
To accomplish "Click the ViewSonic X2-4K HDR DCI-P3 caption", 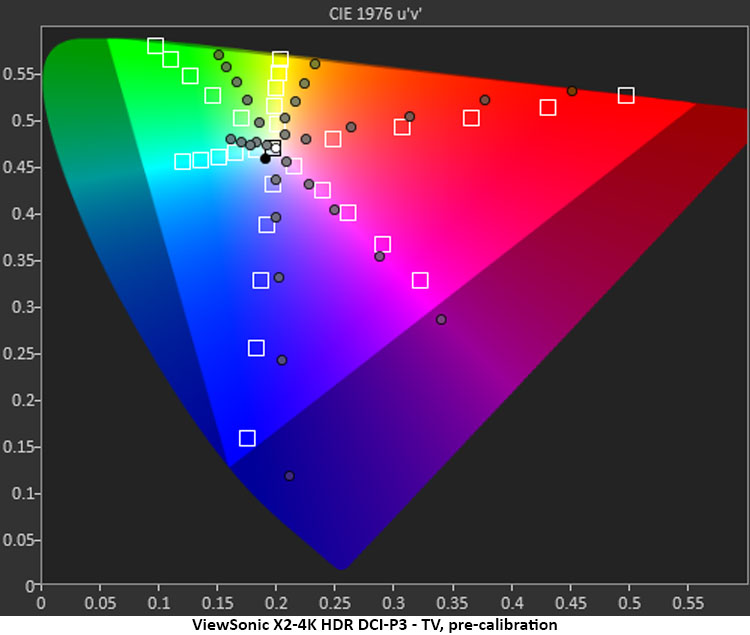I will (x=375, y=624).
